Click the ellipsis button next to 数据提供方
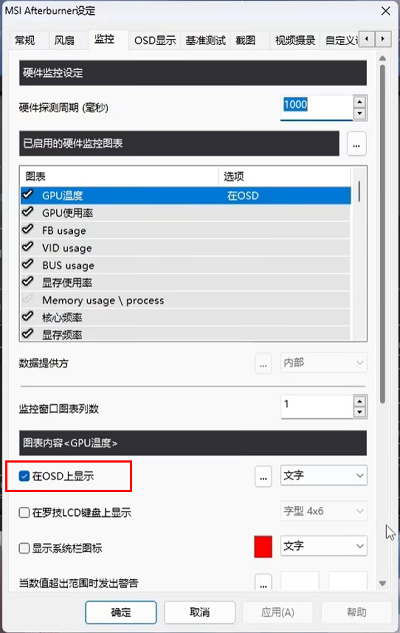Image resolution: width=400 pixels, height=633 pixels. pyautogui.click(x=263, y=363)
